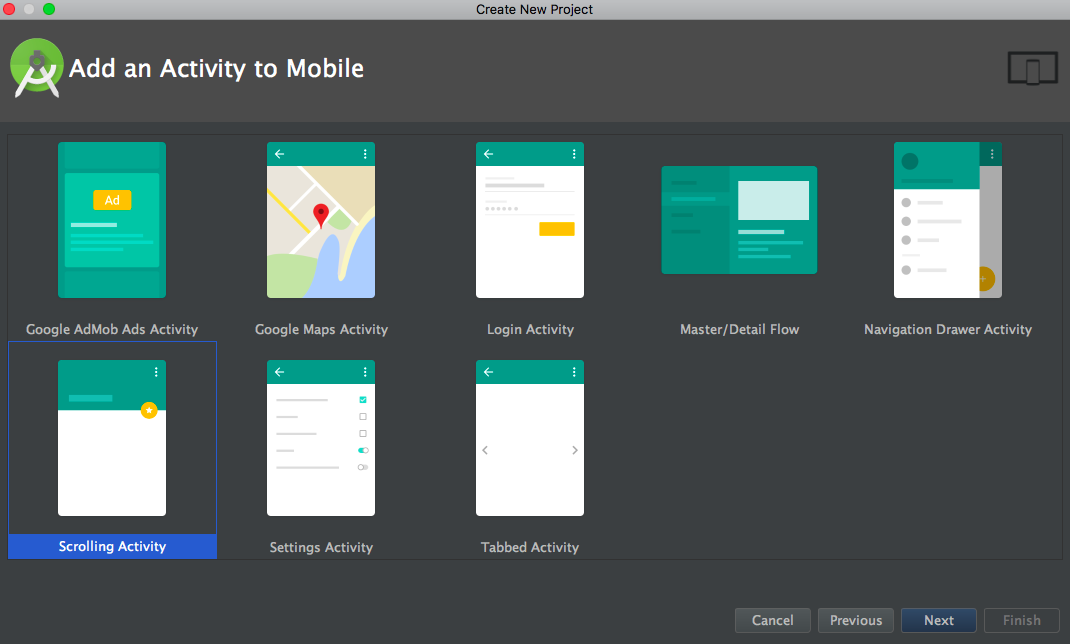Cancel the new project wizard
The width and height of the screenshot is (1070, 644).
(x=772, y=620)
